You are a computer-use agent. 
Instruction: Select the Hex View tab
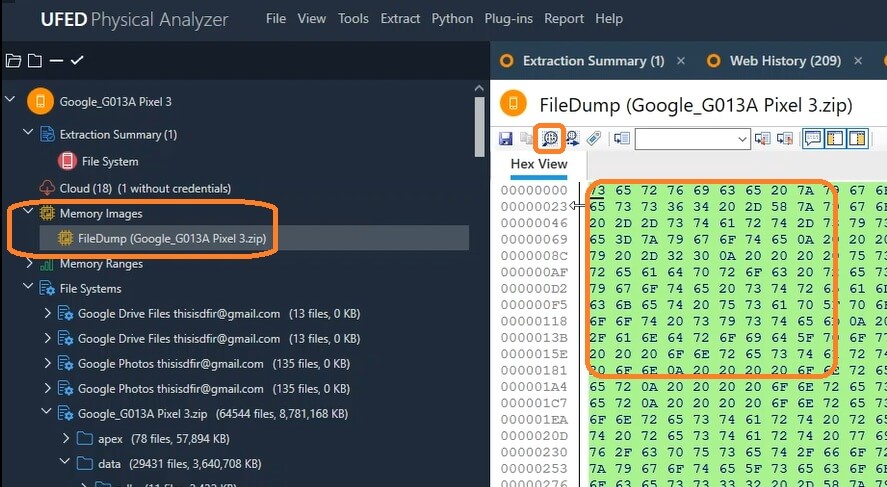tap(539, 164)
